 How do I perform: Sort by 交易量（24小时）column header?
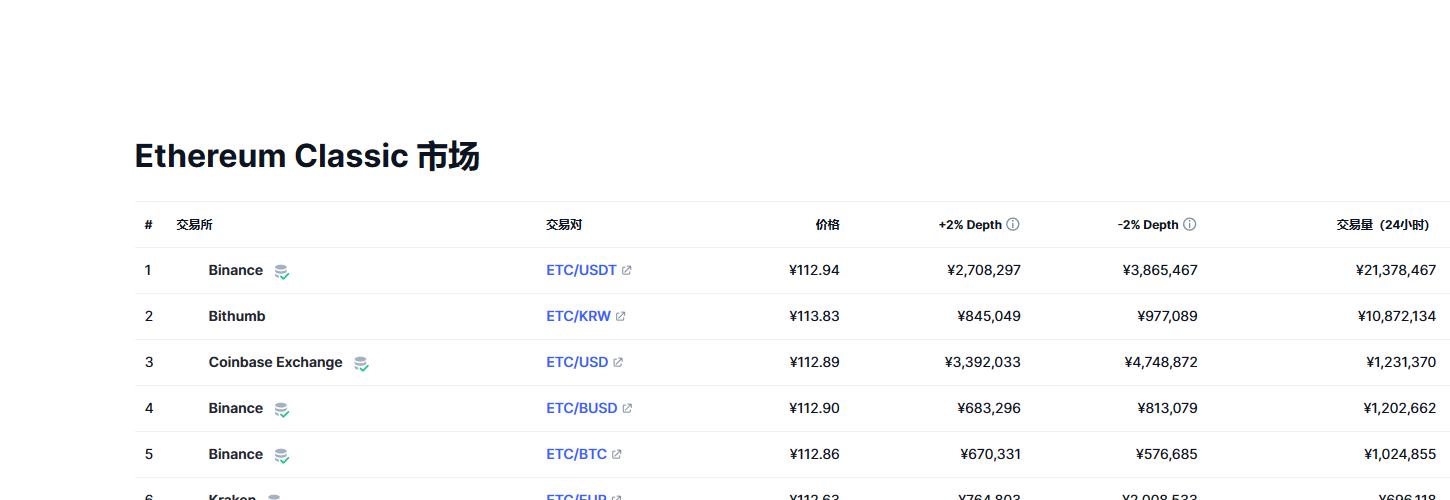[1382, 225]
